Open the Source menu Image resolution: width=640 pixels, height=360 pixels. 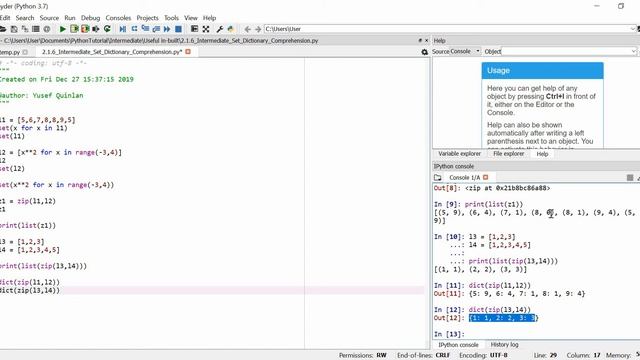tap(49, 18)
